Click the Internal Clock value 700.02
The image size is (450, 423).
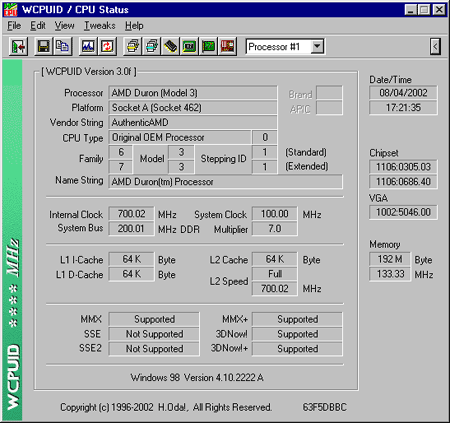pyautogui.click(x=131, y=214)
